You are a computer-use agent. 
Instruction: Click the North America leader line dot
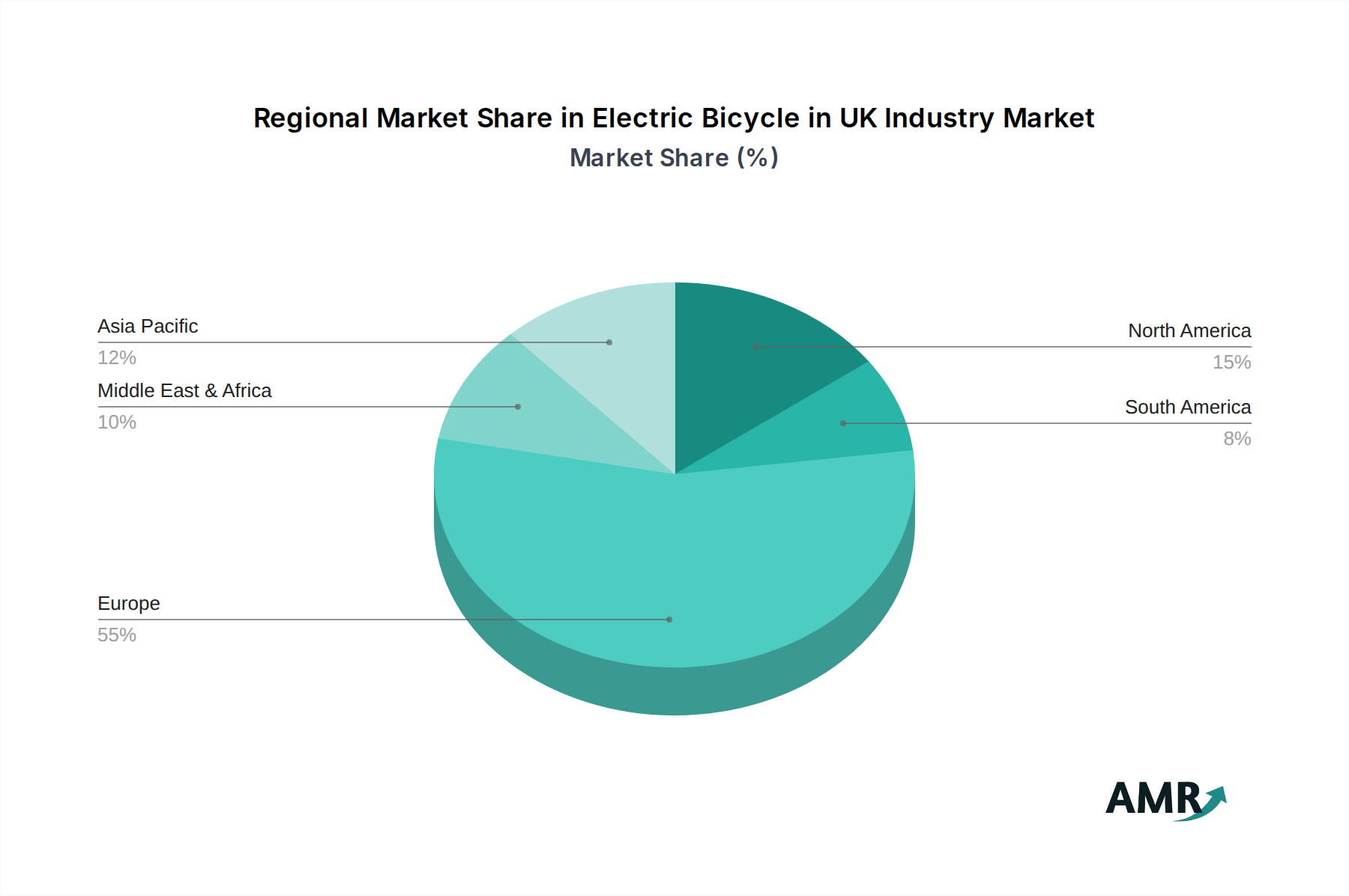pos(754,346)
